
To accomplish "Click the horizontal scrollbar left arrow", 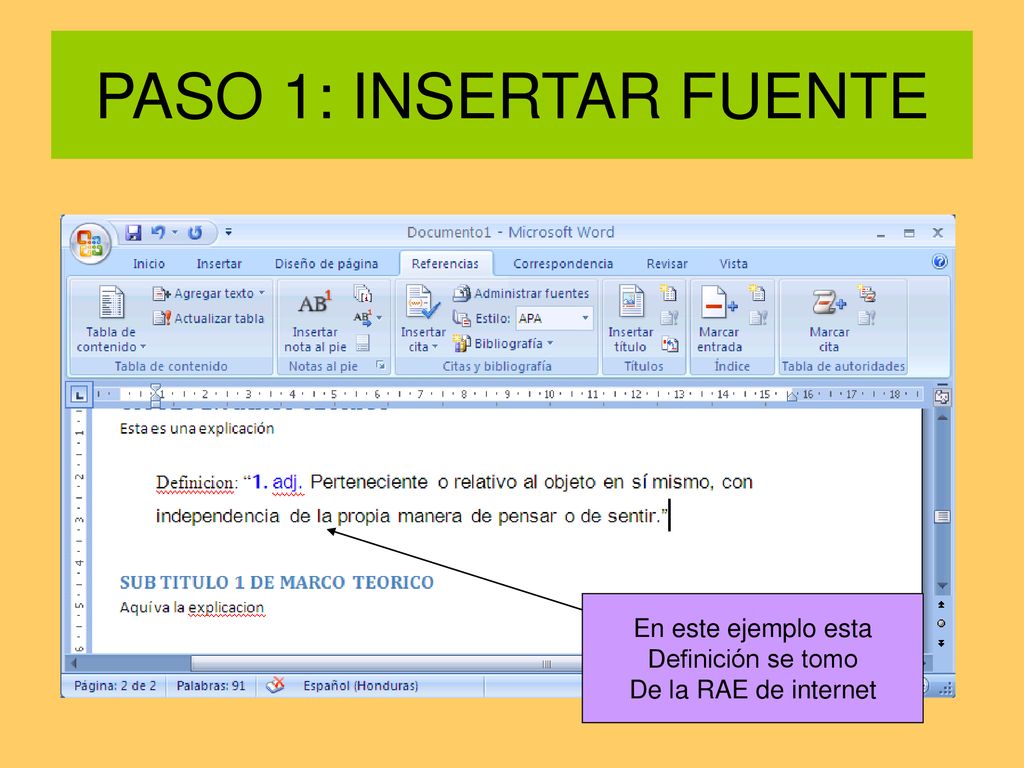I will coord(74,663).
